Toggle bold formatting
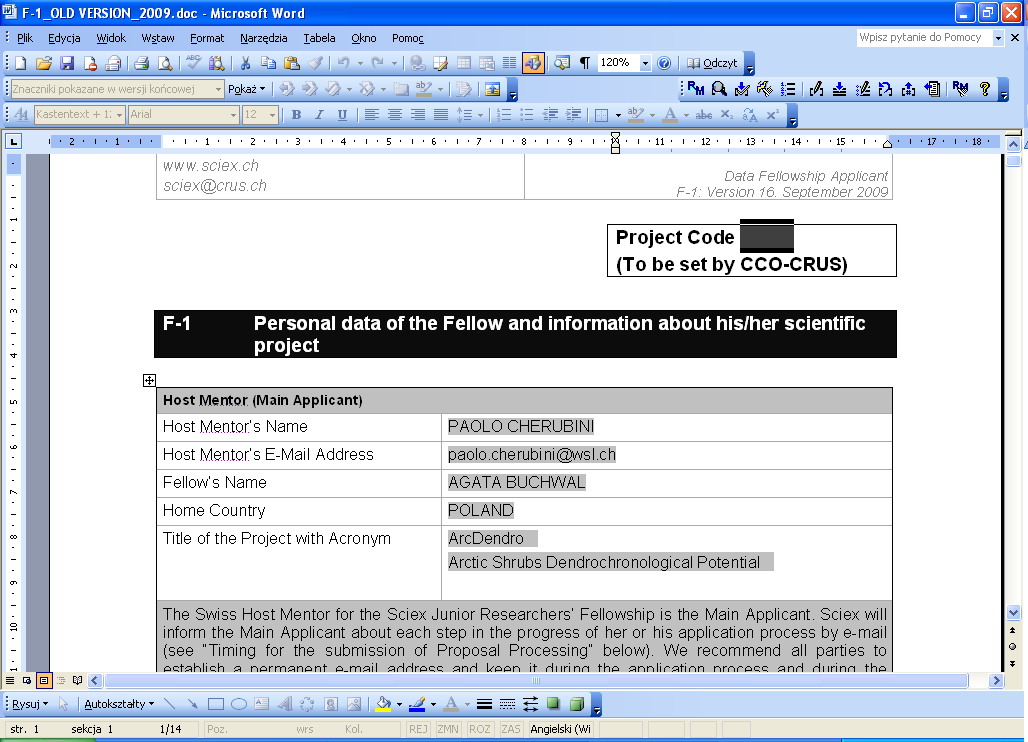1028x742 pixels. click(296, 115)
